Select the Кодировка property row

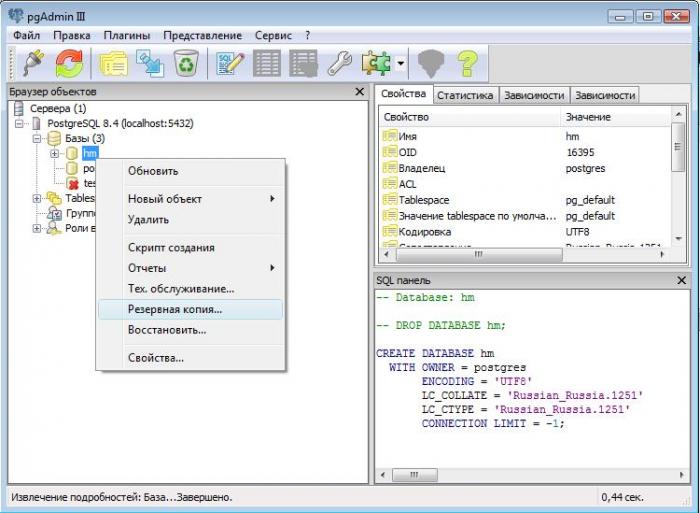[525, 232]
